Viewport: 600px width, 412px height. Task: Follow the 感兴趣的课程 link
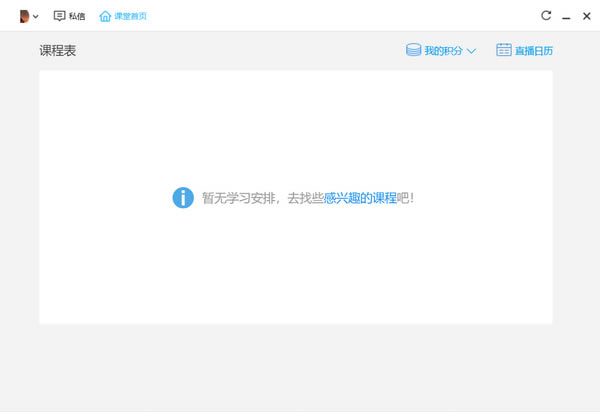360,198
